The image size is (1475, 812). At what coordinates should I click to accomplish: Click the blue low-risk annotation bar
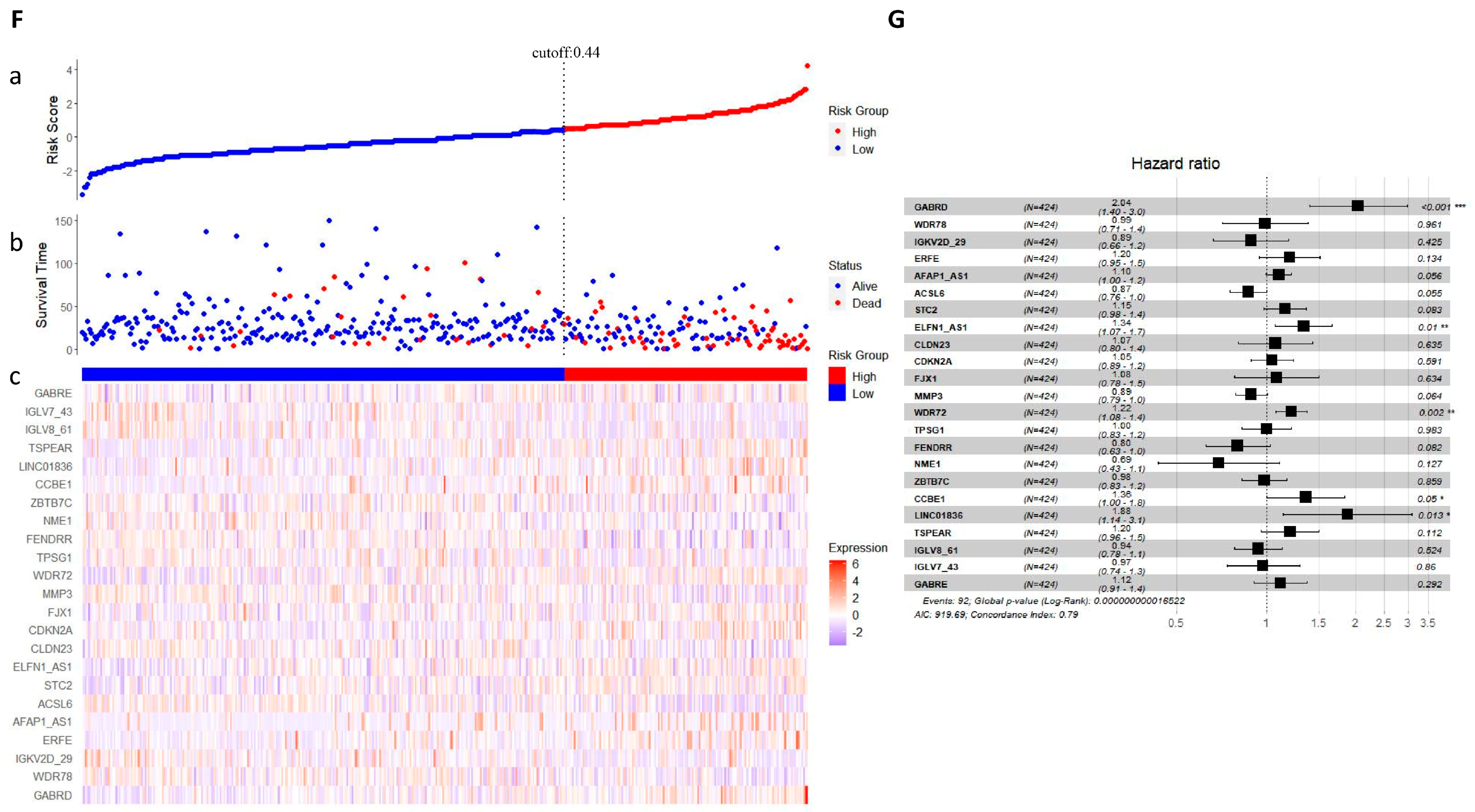point(323,374)
